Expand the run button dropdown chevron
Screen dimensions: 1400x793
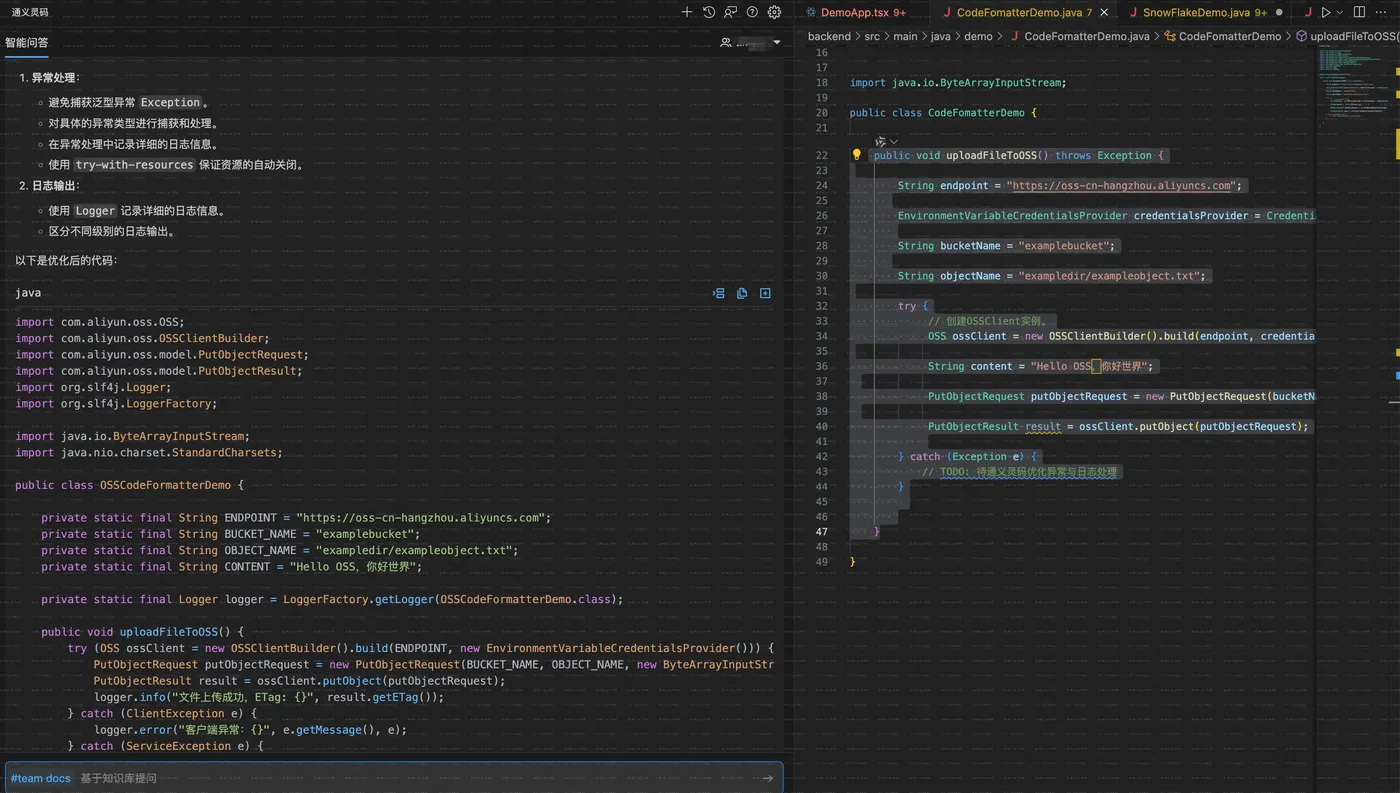tap(1340, 12)
